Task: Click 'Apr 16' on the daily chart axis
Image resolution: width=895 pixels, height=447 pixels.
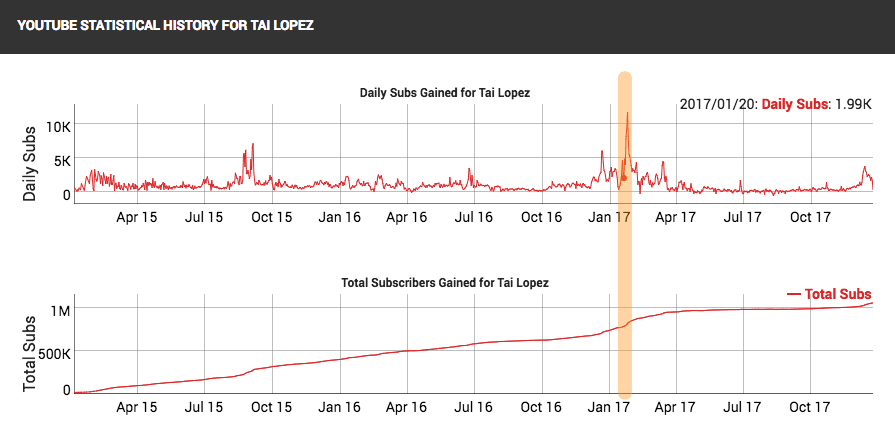Action: pos(407,218)
